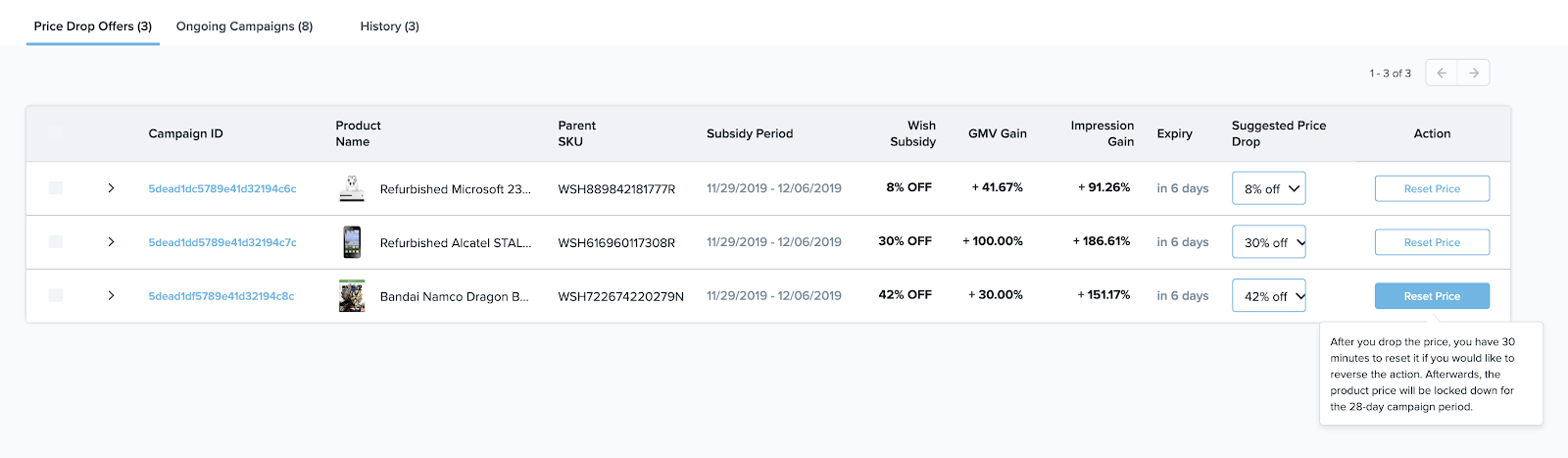The height and width of the screenshot is (458, 1568).
Task: Check the Bandai Namco row checkbox
Action: coord(56,295)
